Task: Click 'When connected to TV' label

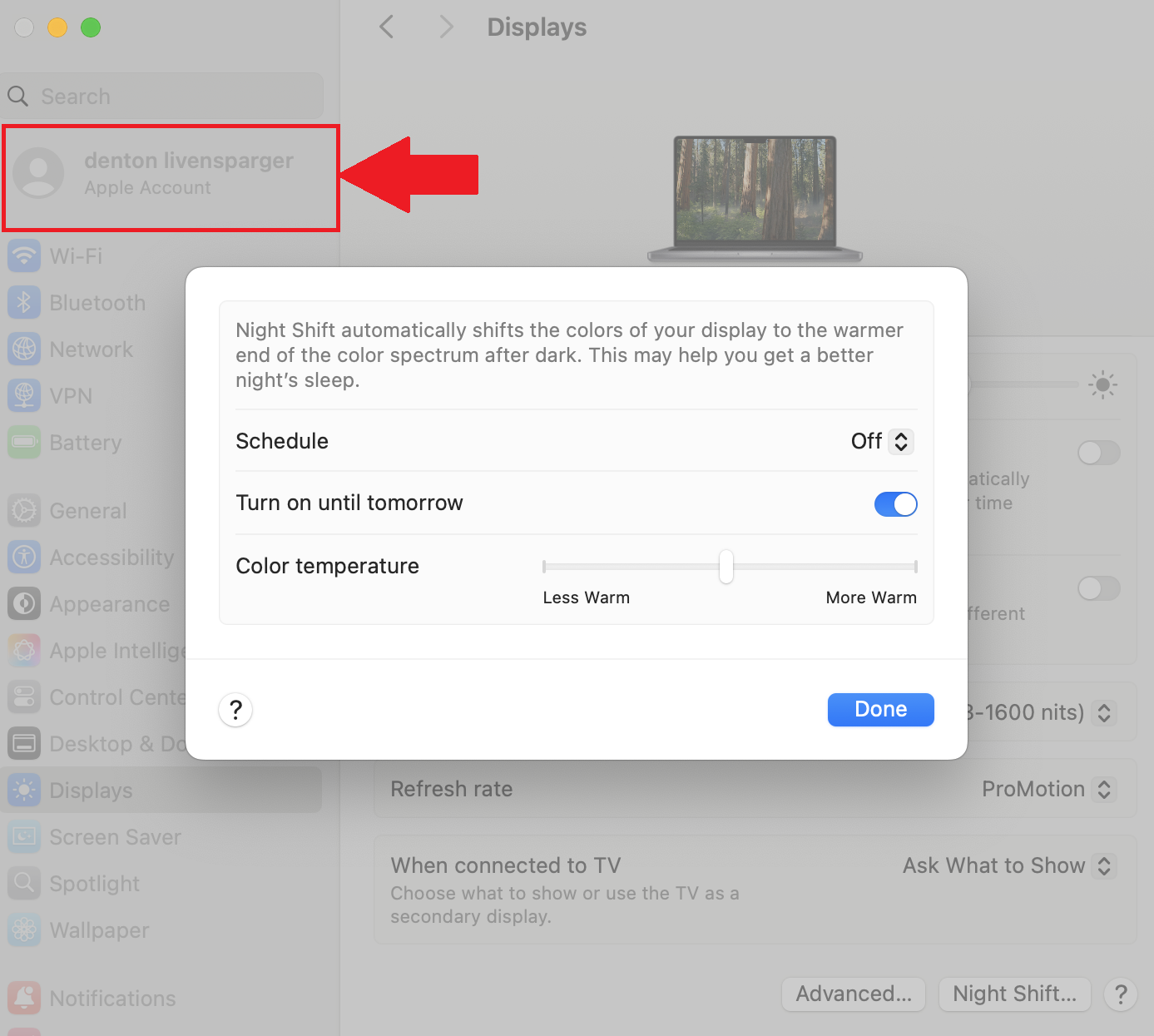Action: point(506,865)
